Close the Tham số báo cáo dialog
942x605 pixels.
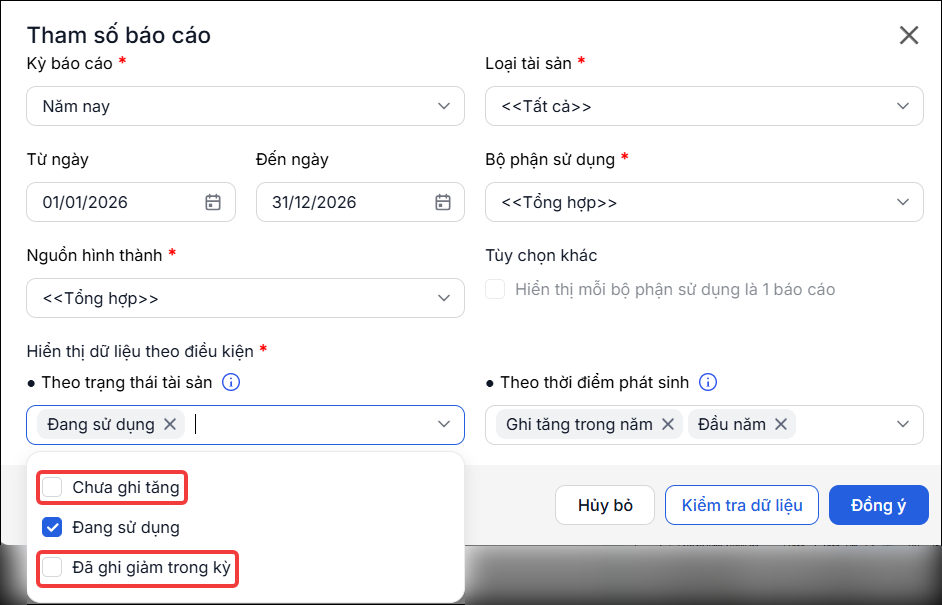coord(909,35)
